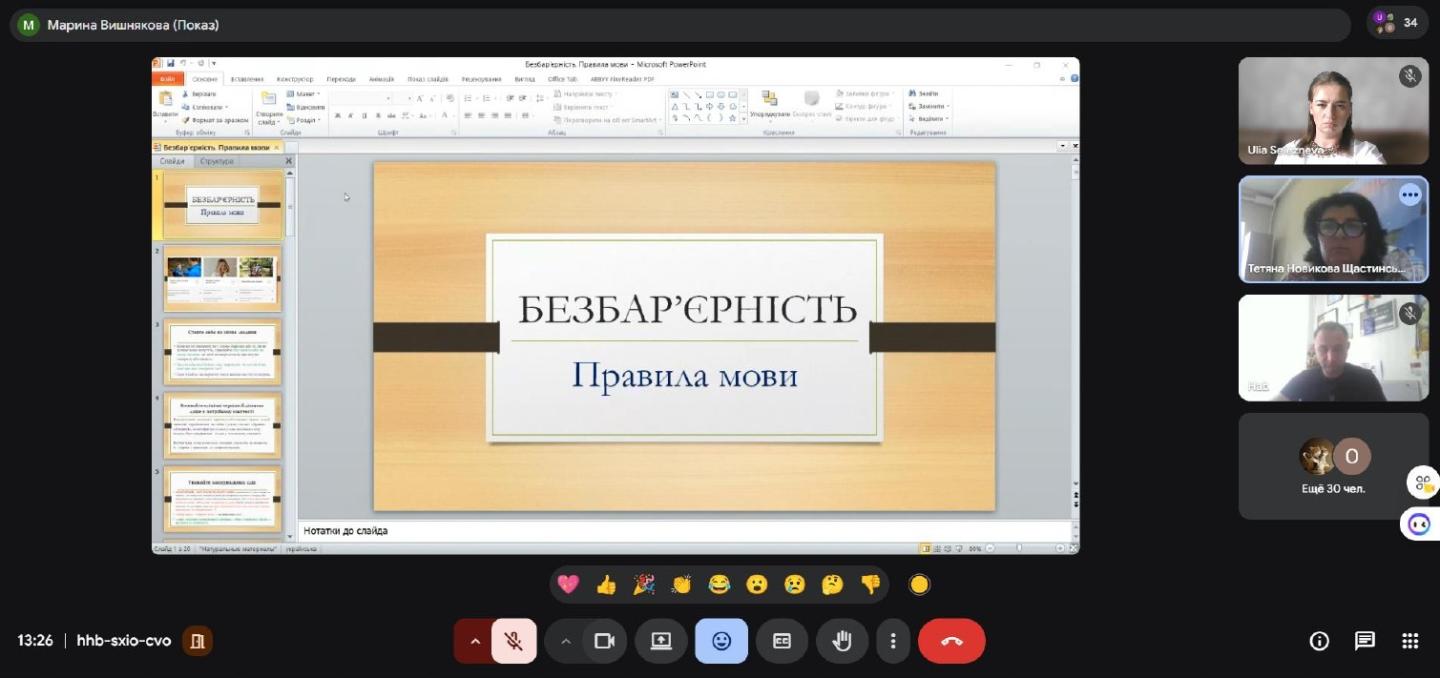Save presentation from quick access toolbar
1440x678 pixels.
click(171, 63)
